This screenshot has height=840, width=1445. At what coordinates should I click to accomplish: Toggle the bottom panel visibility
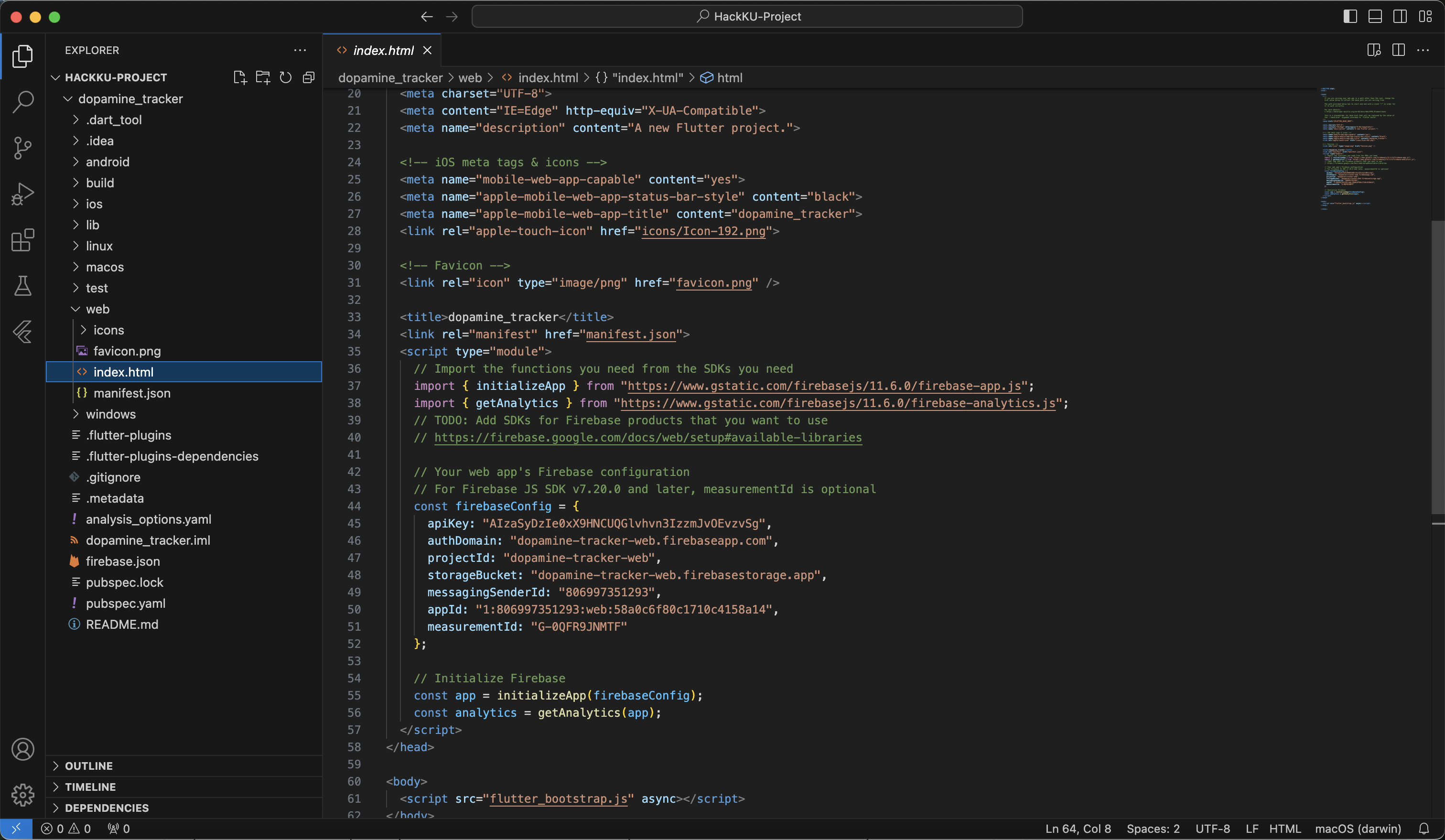(x=1374, y=17)
